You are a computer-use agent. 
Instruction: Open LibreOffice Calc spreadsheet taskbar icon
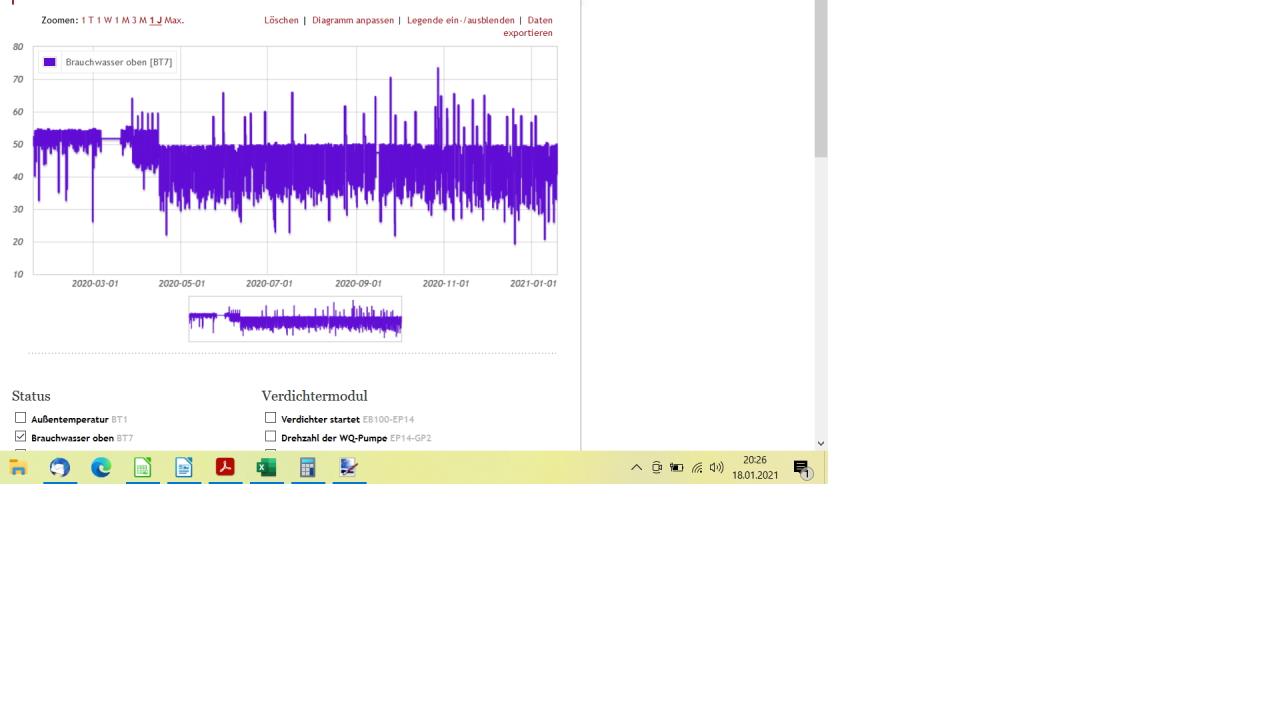(143, 467)
